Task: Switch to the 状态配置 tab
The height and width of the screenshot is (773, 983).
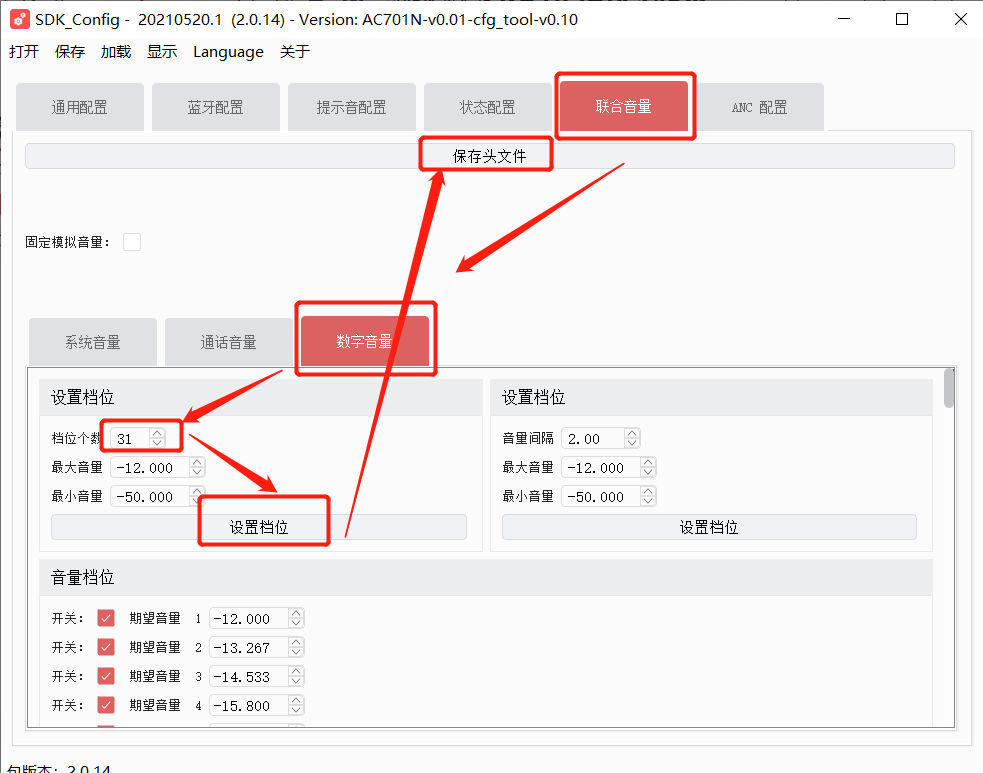Action: [488, 107]
